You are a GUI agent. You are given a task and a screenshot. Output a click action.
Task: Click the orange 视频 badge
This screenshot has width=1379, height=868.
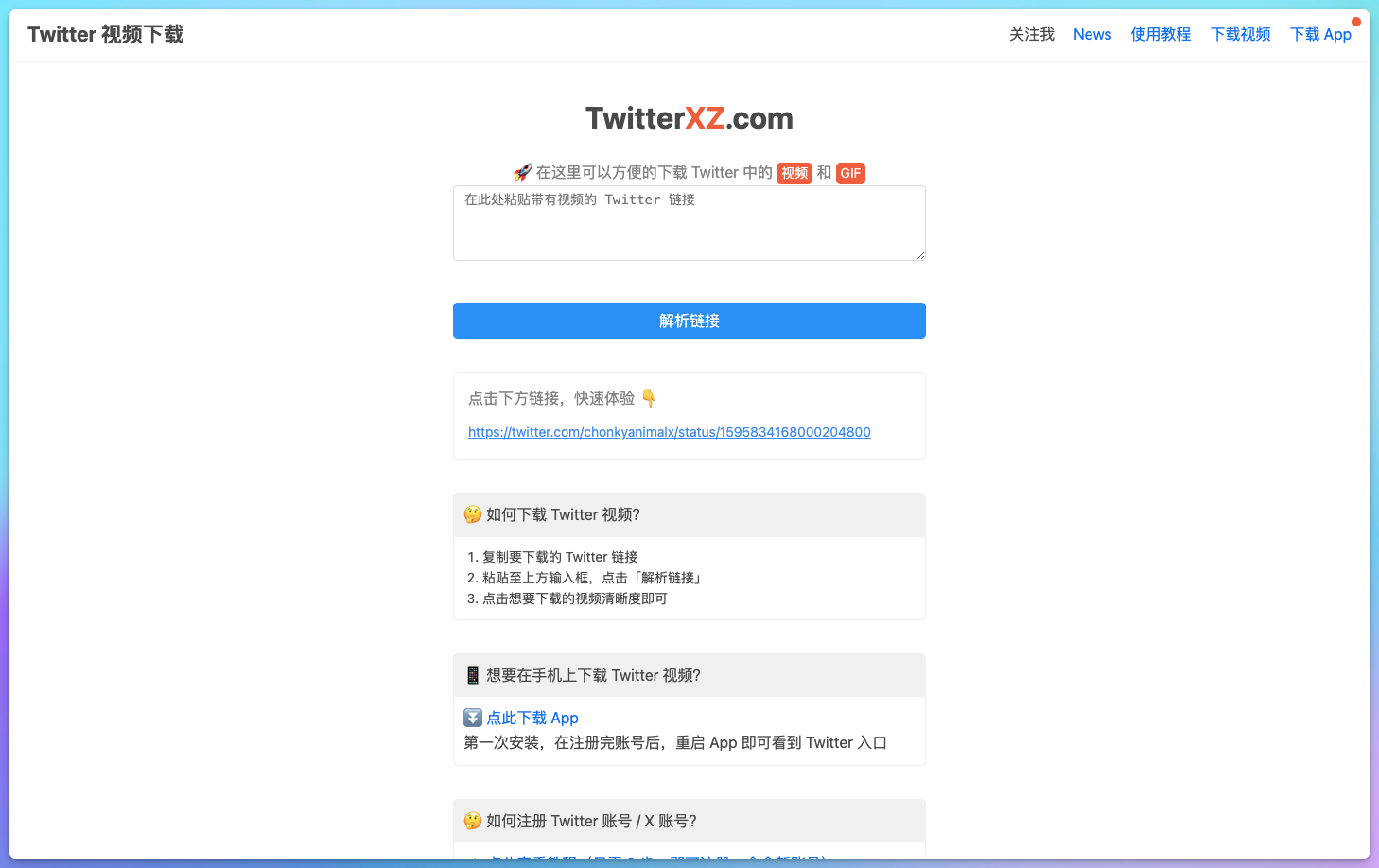(794, 173)
